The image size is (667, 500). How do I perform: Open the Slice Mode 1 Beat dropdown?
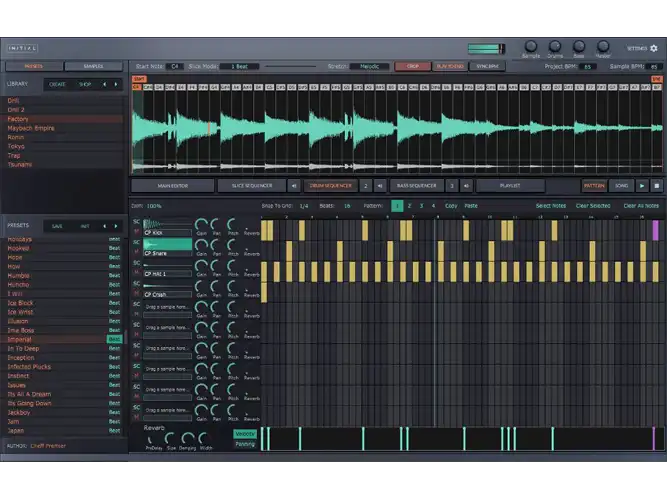pos(239,66)
